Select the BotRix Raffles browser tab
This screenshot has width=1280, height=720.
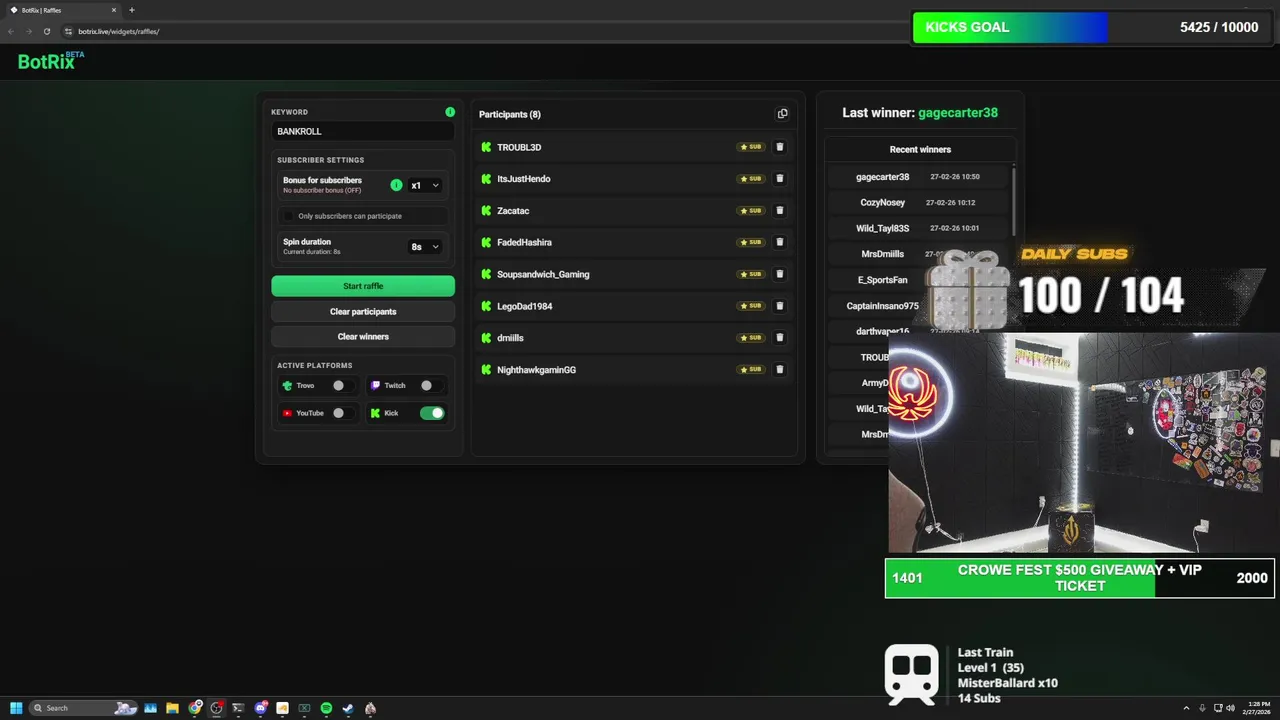(x=64, y=10)
